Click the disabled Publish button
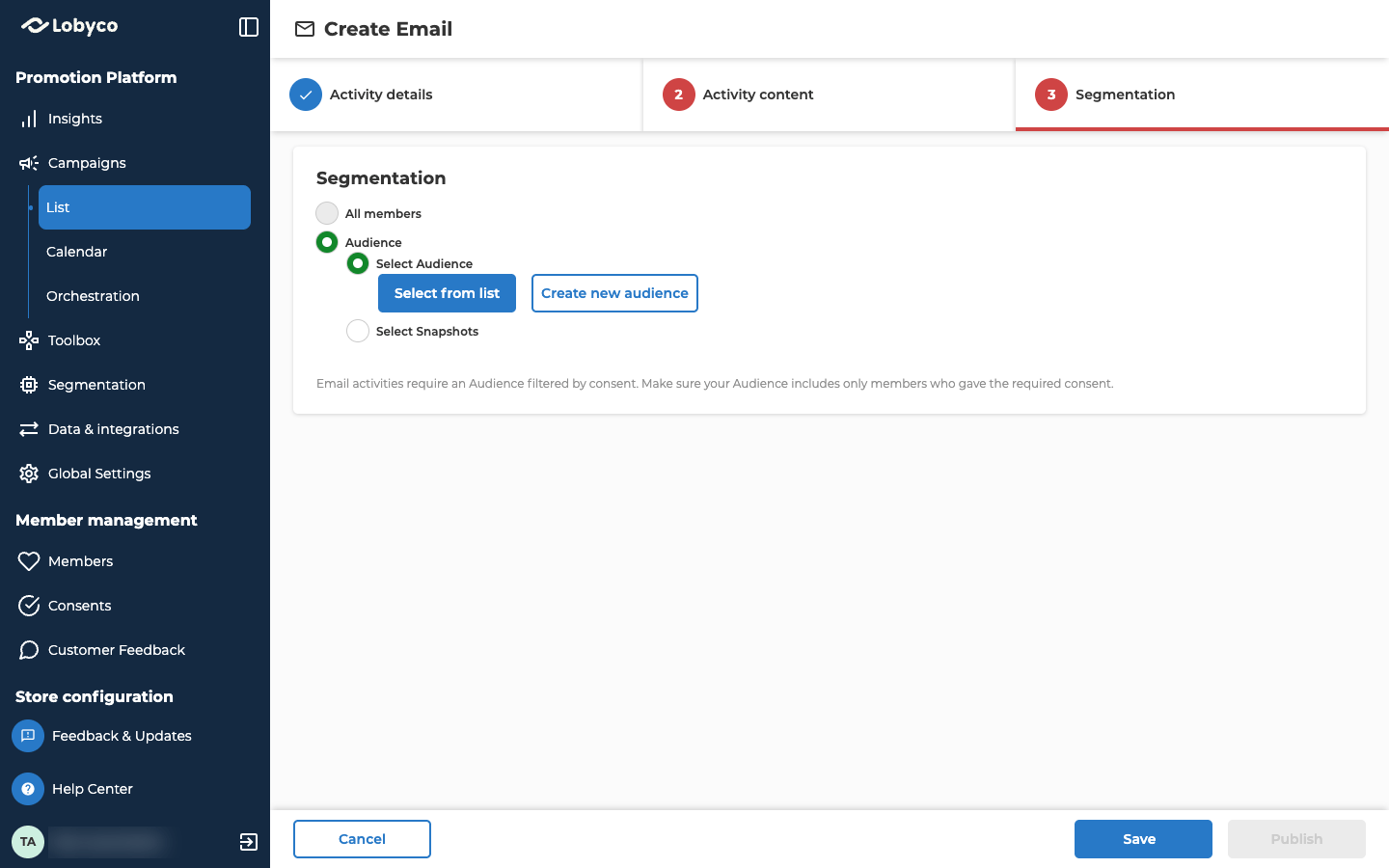The width and height of the screenshot is (1389, 868). click(1296, 839)
